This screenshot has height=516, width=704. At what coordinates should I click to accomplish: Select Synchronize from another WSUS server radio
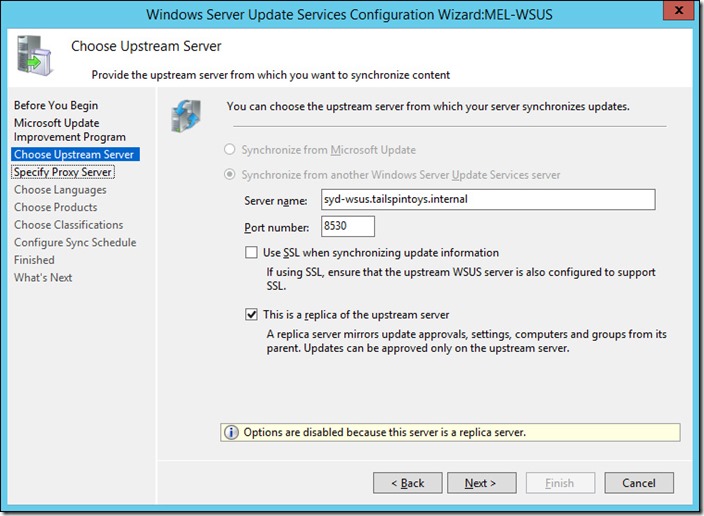point(229,174)
